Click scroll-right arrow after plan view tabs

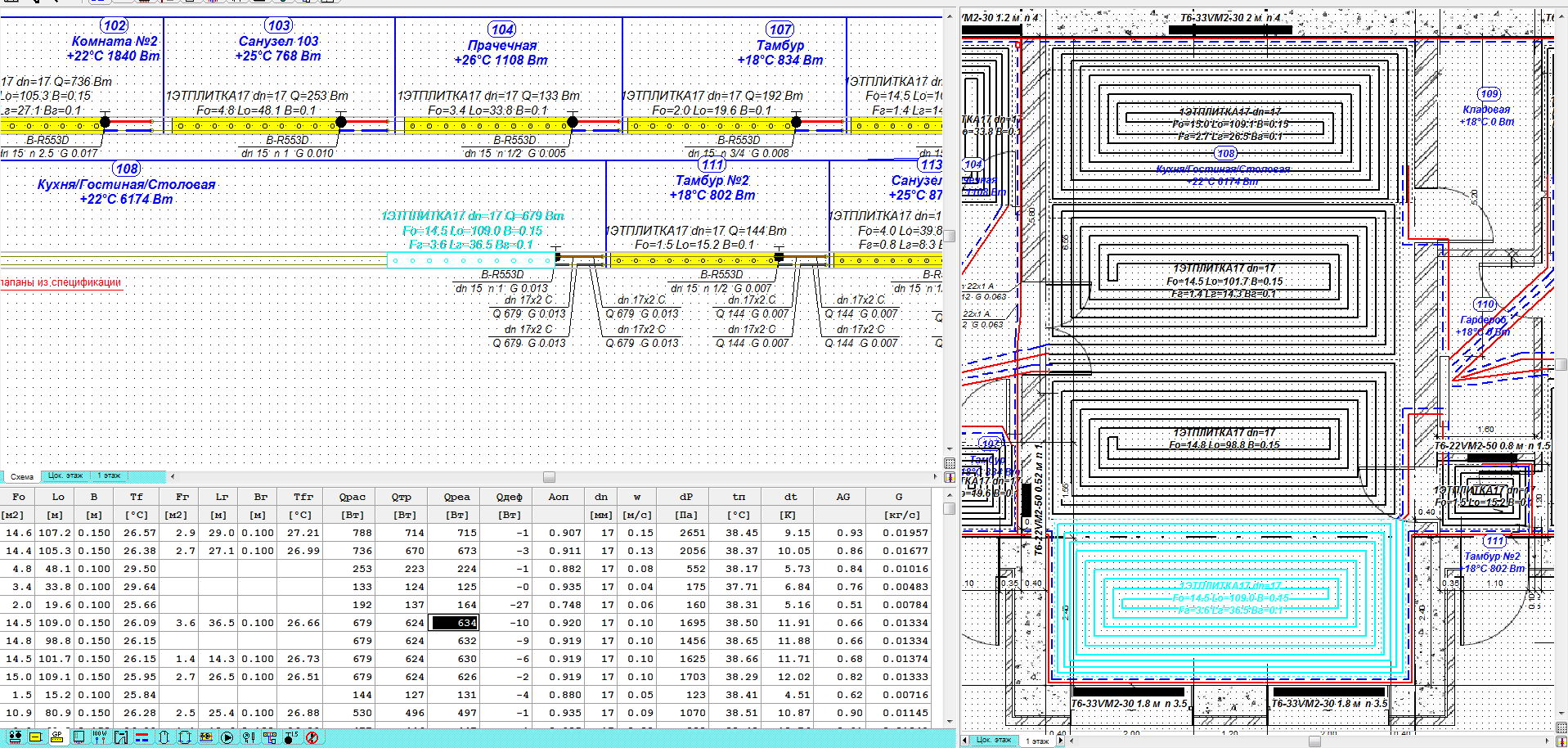pos(1061,740)
